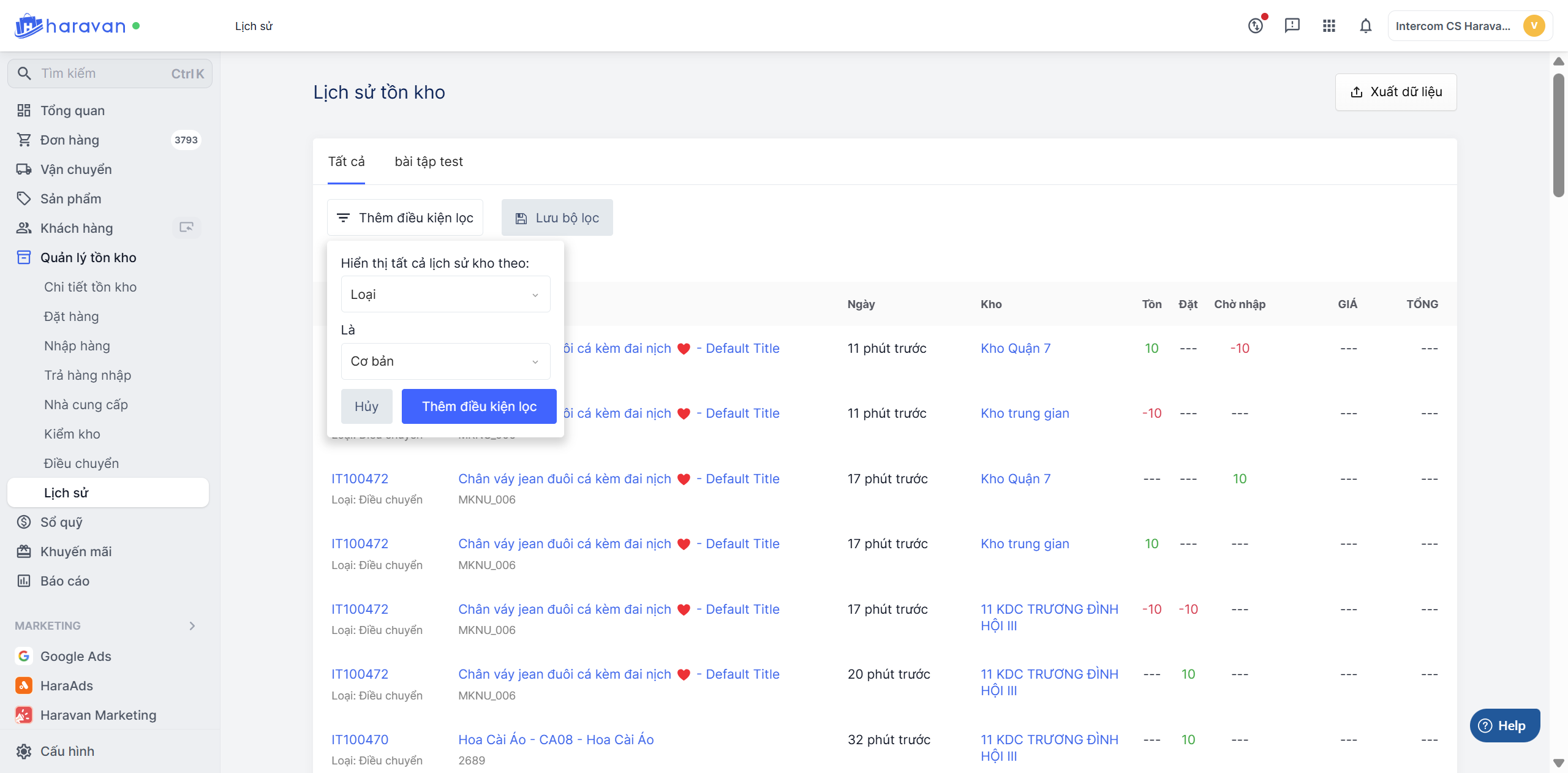Click the feedback message icon in header
The width and height of the screenshot is (1568, 773).
click(1292, 26)
